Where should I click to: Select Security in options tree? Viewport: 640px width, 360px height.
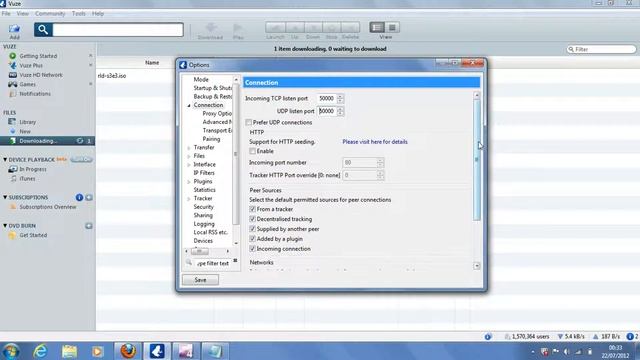pyautogui.click(x=203, y=207)
